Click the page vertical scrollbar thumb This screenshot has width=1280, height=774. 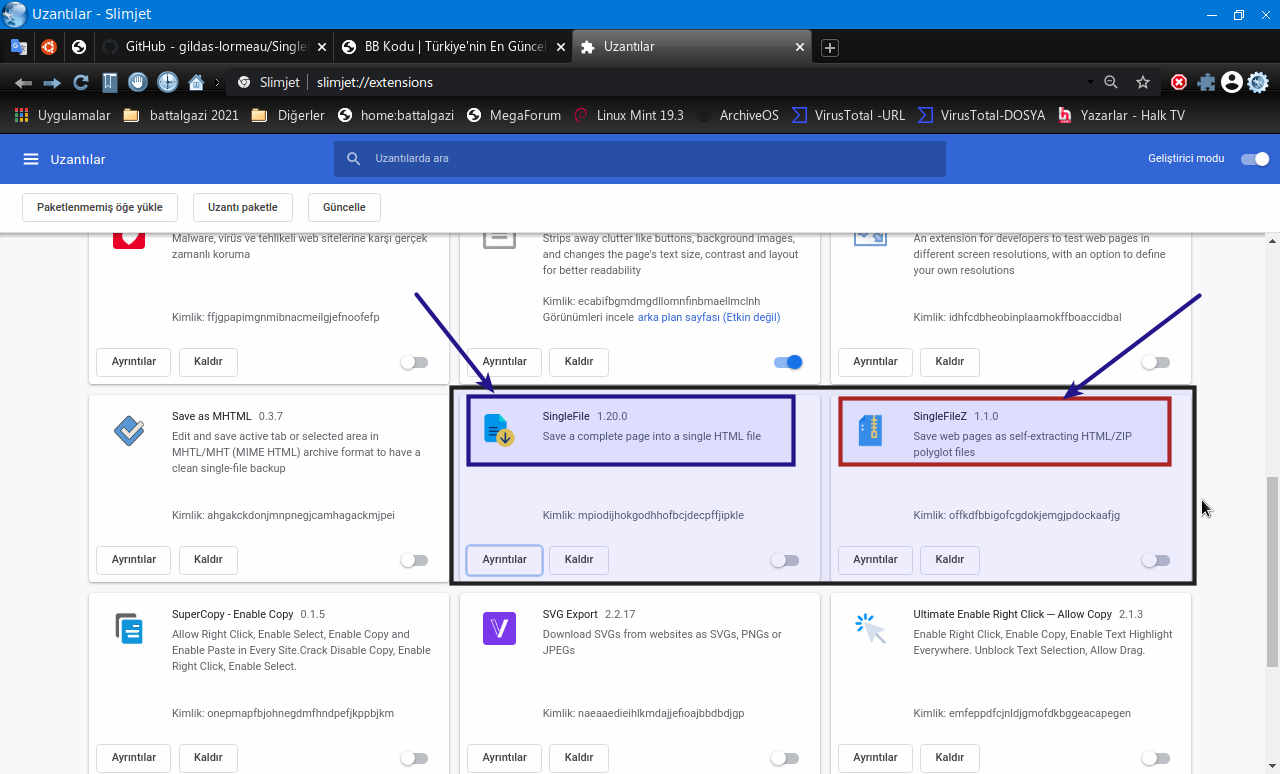1272,571
